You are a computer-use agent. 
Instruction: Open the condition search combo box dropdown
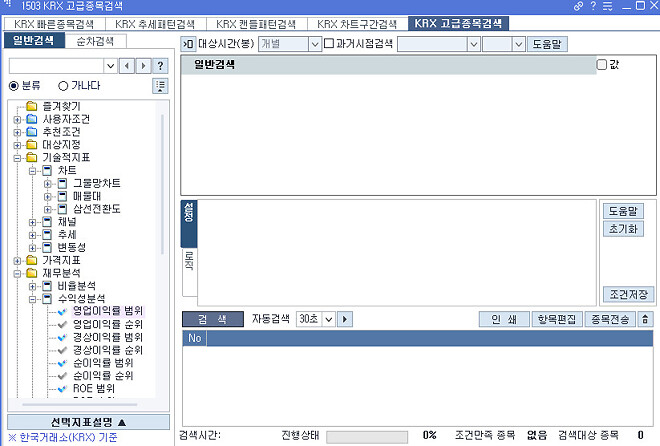tap(110, 66)
